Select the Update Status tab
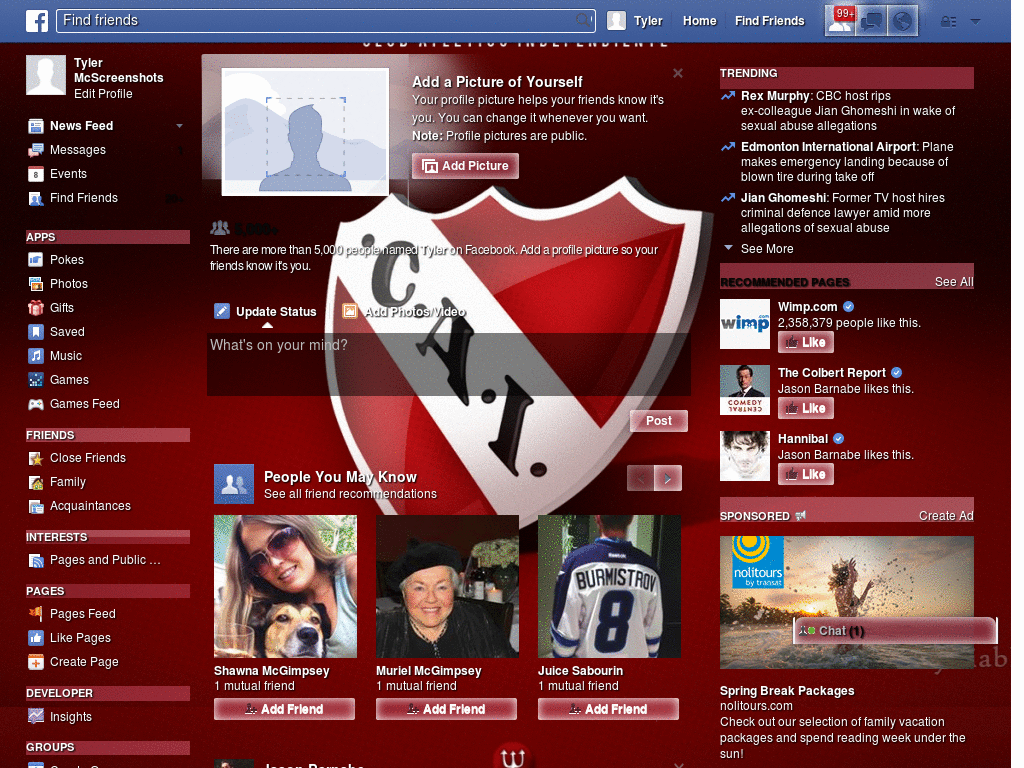Screen dimensions: 1024x768 tap(266, 312)
